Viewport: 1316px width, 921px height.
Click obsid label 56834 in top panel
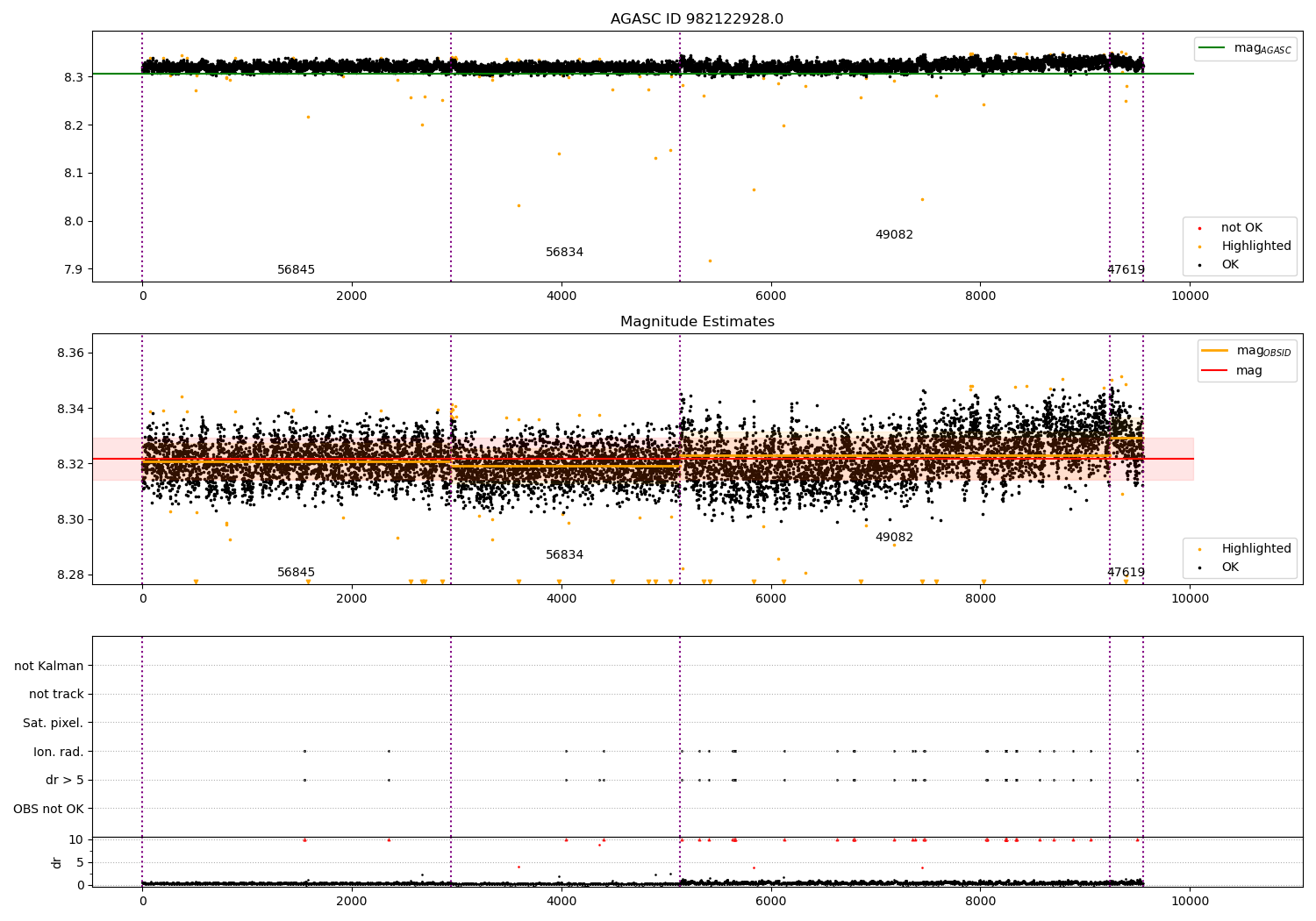pyautogui.click(x=564, y=253)
